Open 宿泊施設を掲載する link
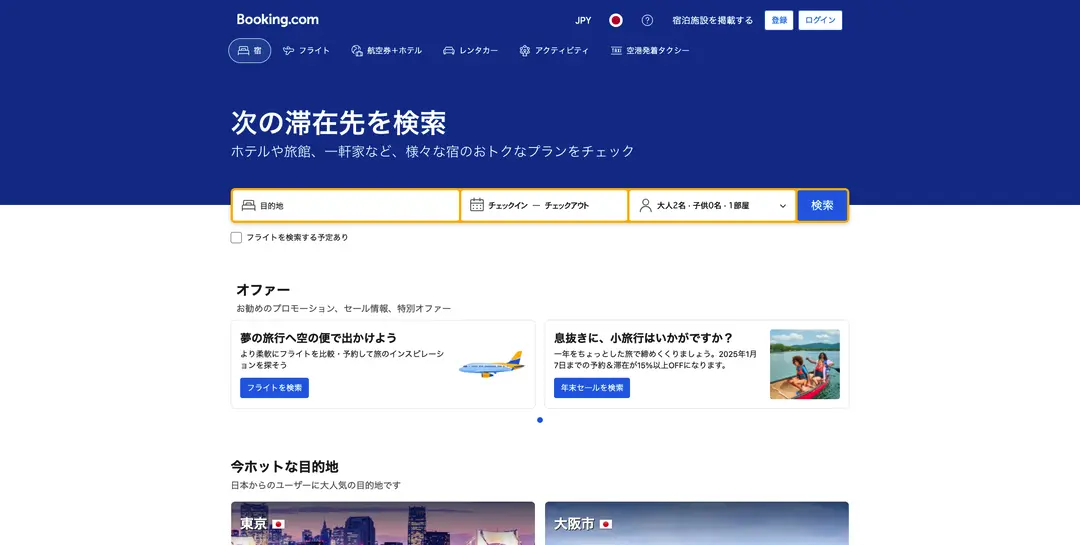The image size is (1080, 545). [x=713, y=20]
